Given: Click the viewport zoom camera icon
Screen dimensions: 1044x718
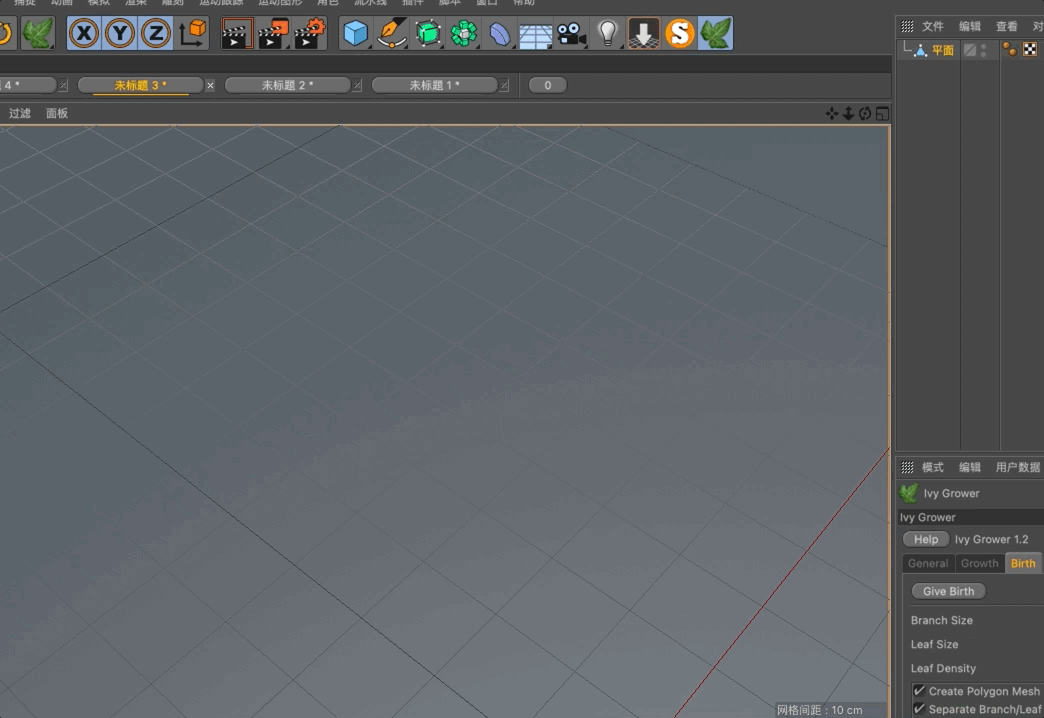Looking at the screenshot, I should click(x=848, y=114).
